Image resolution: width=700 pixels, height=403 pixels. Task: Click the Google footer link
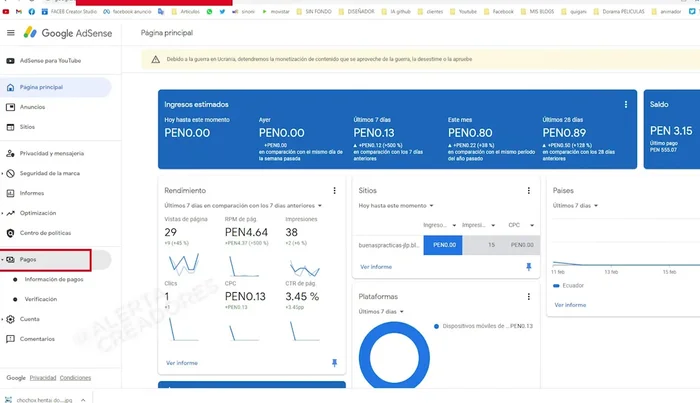[x=16, y=378]
